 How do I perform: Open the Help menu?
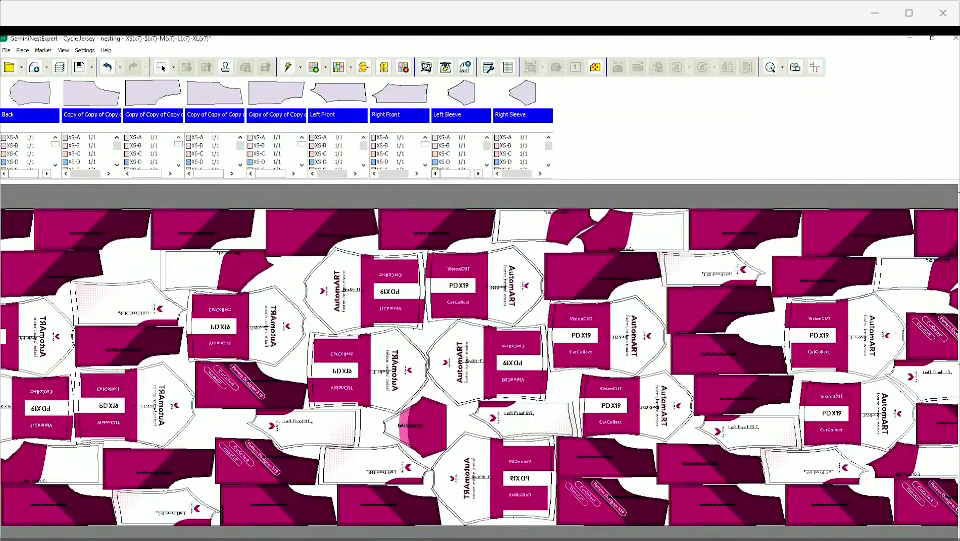point(106,50)
